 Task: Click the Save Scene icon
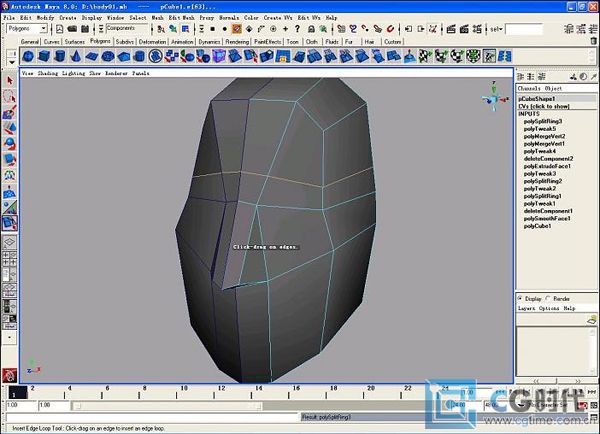(85, 29)
